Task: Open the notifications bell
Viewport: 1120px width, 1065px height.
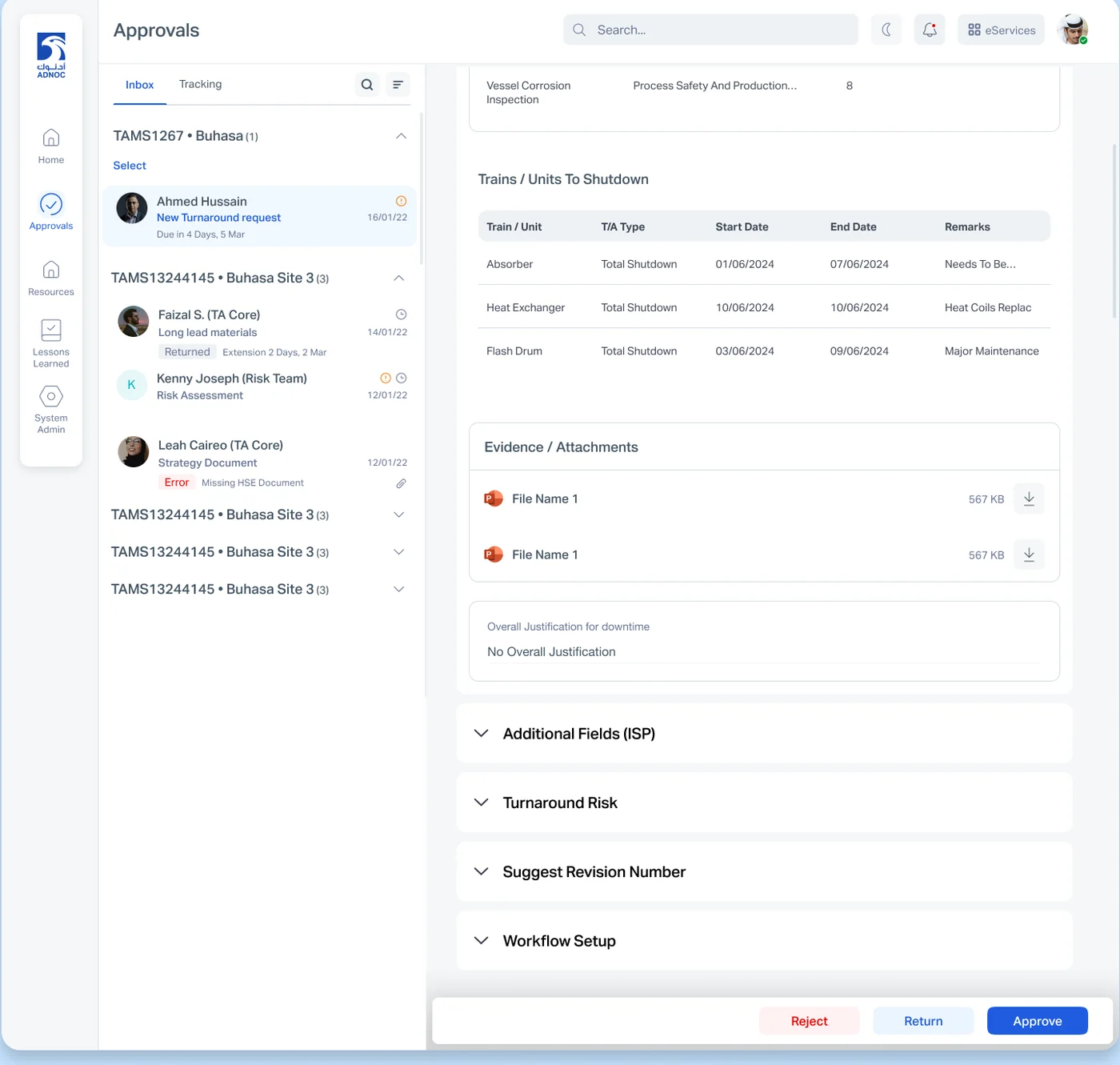Action: (930, 30)
